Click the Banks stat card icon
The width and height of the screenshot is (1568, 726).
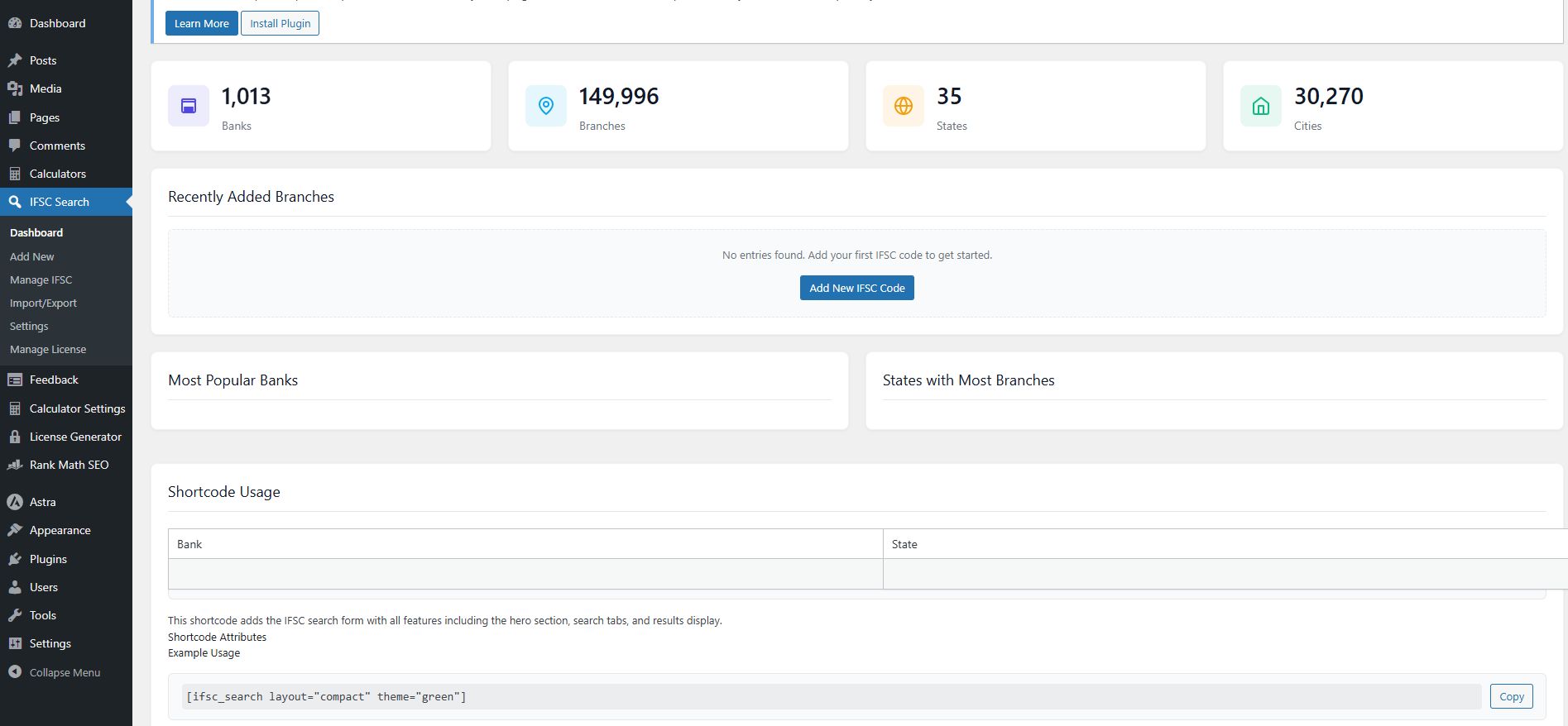pos(189,106)
